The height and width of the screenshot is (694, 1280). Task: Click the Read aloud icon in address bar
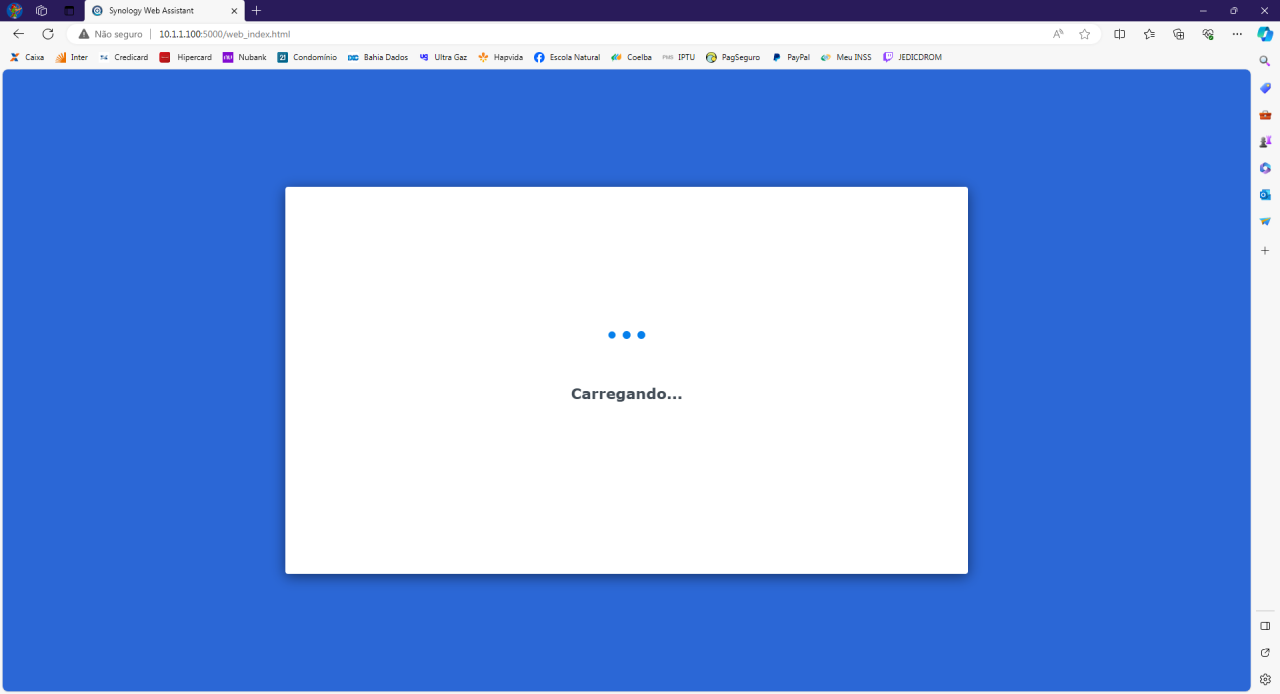point(1058,34)
